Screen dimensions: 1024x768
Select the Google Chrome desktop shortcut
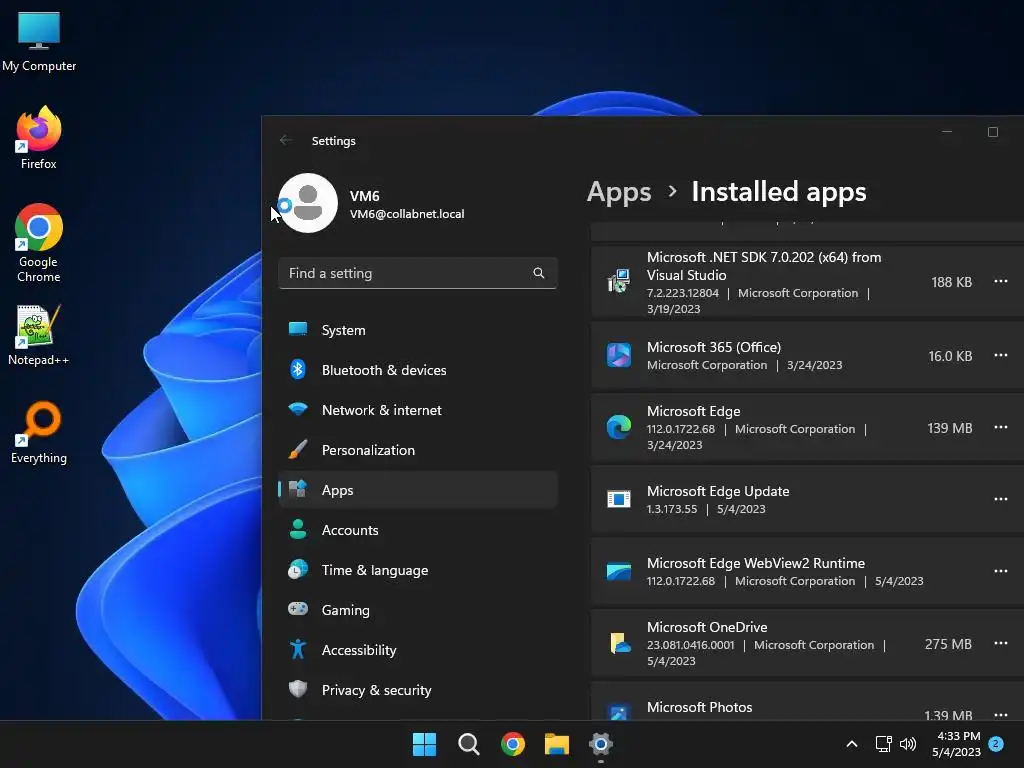coord(39,243)
